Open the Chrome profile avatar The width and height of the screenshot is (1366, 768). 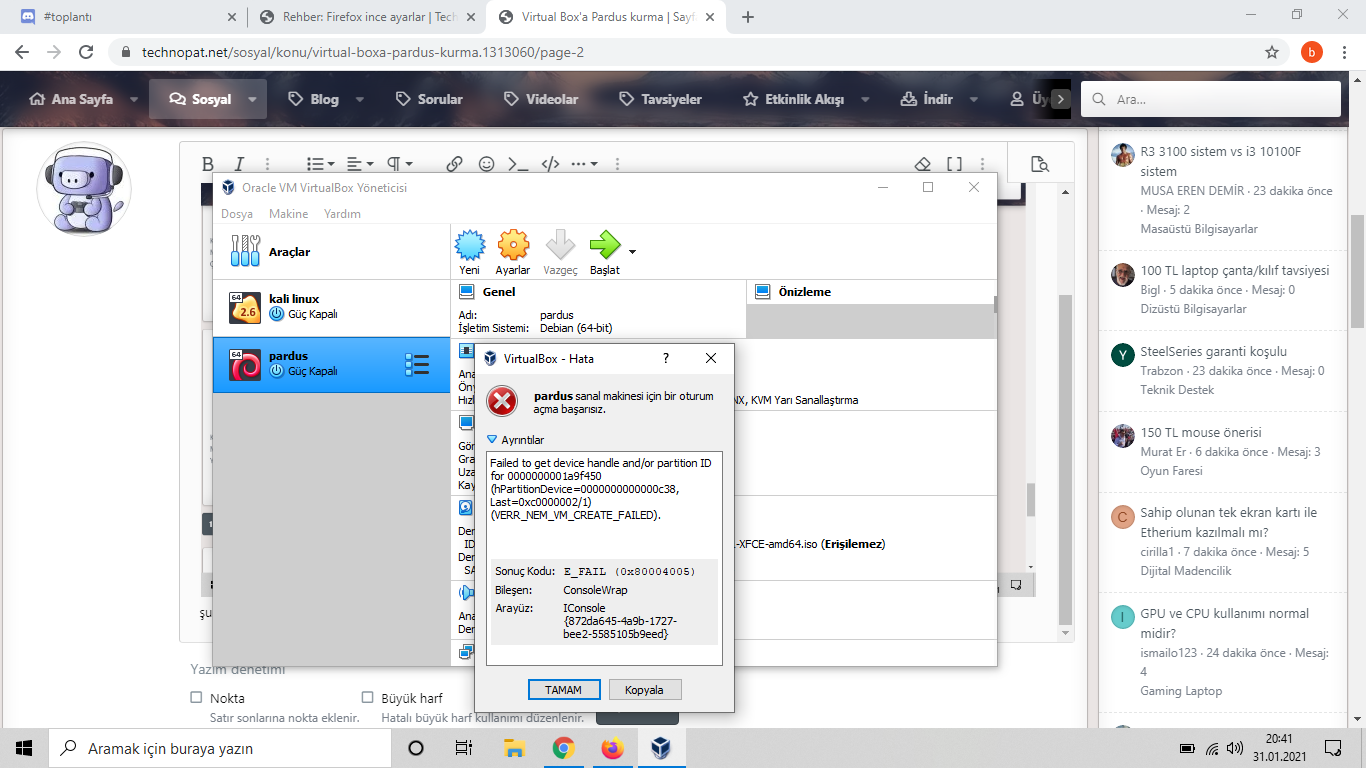[x=1312, y=52]
